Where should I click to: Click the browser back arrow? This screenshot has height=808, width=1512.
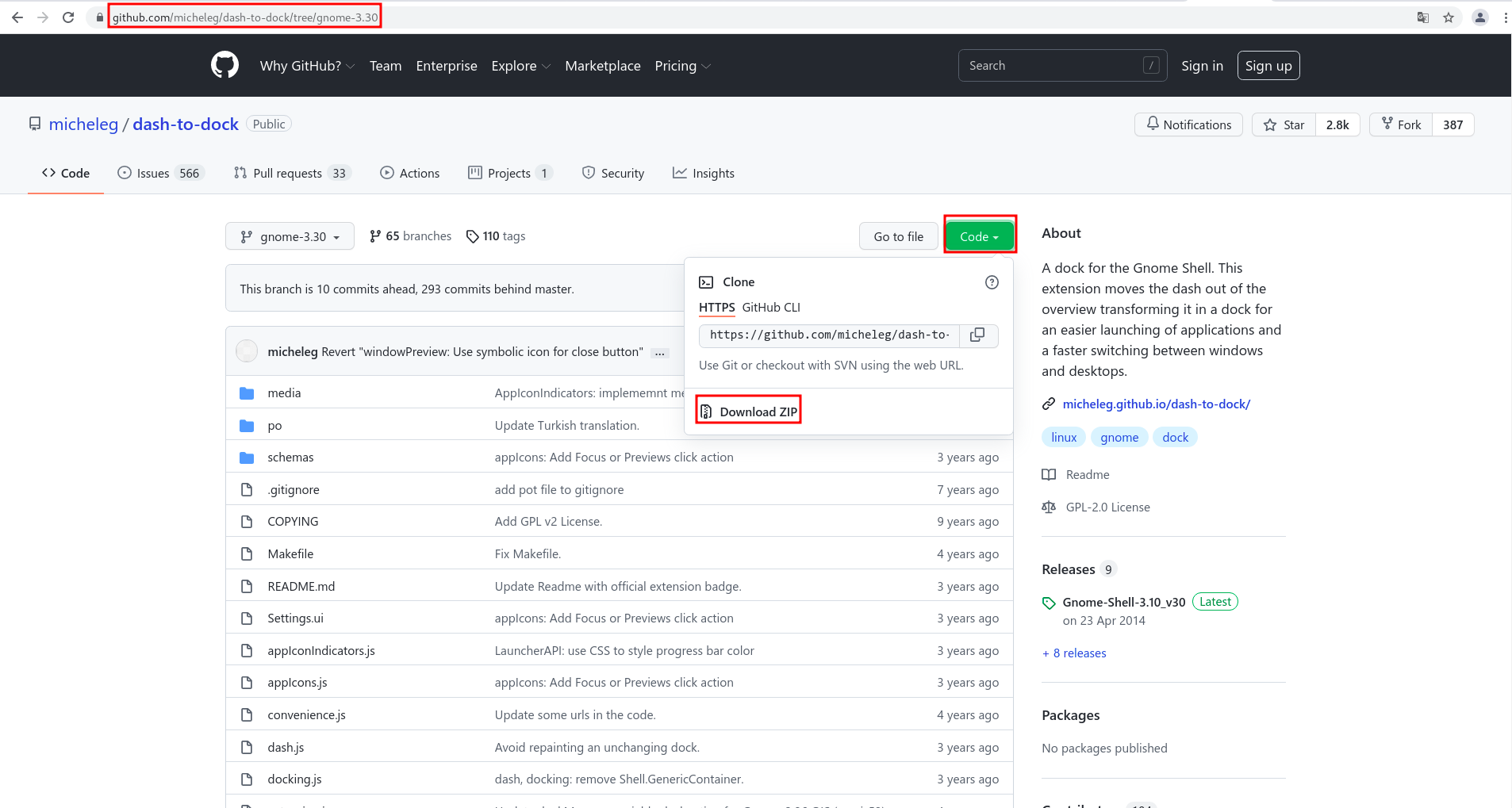tap(17, 17)
